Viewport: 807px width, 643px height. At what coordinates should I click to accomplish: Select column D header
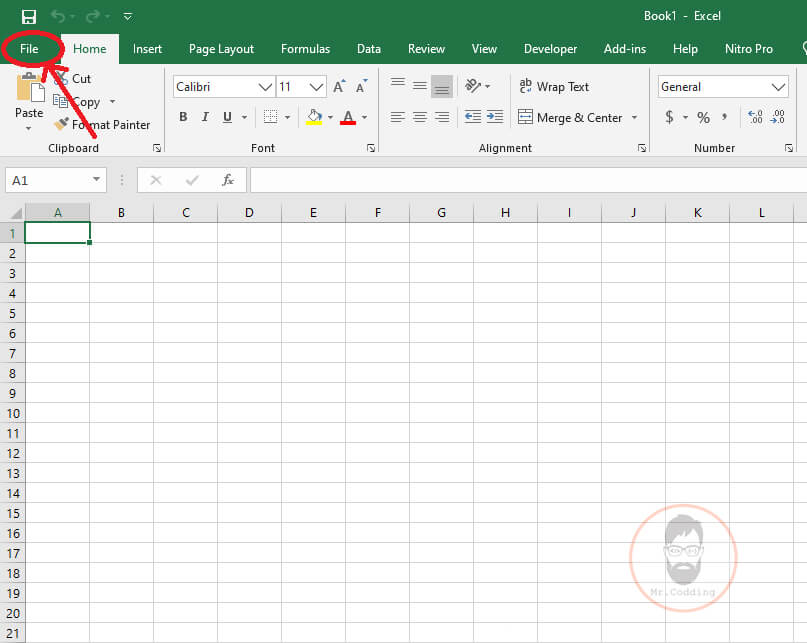(x=249, y=213)
